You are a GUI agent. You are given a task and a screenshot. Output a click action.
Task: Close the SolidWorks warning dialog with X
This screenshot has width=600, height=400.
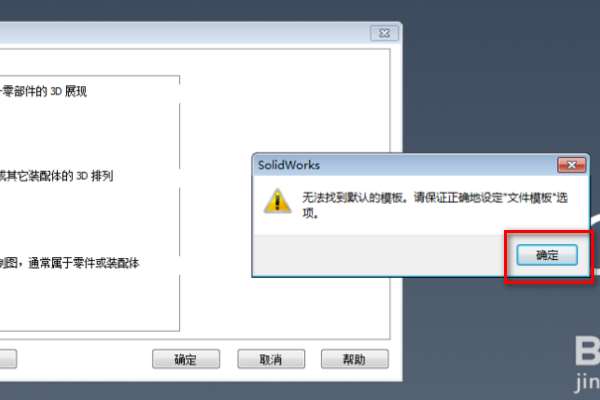[x=571, y=165]
